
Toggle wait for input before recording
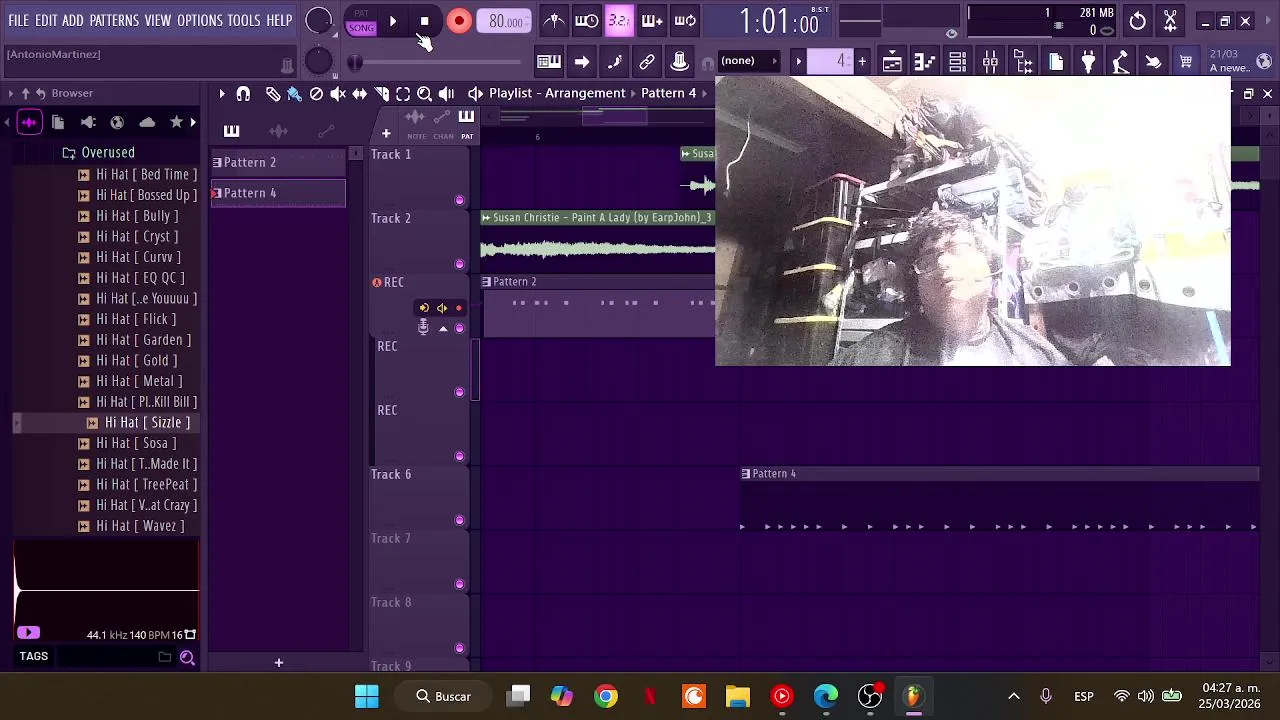[x=587, y=21]
